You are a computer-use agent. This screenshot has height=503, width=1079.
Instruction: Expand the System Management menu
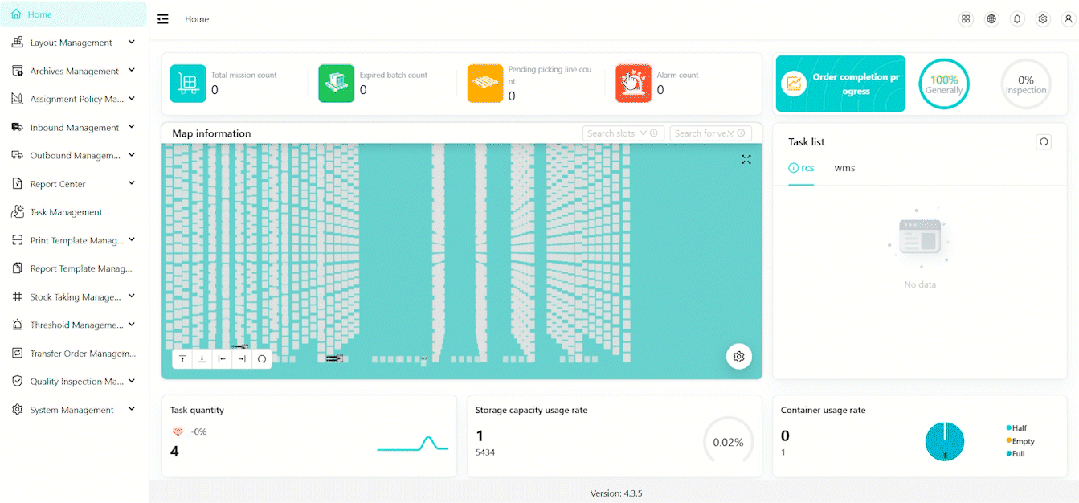coord(70,410)
